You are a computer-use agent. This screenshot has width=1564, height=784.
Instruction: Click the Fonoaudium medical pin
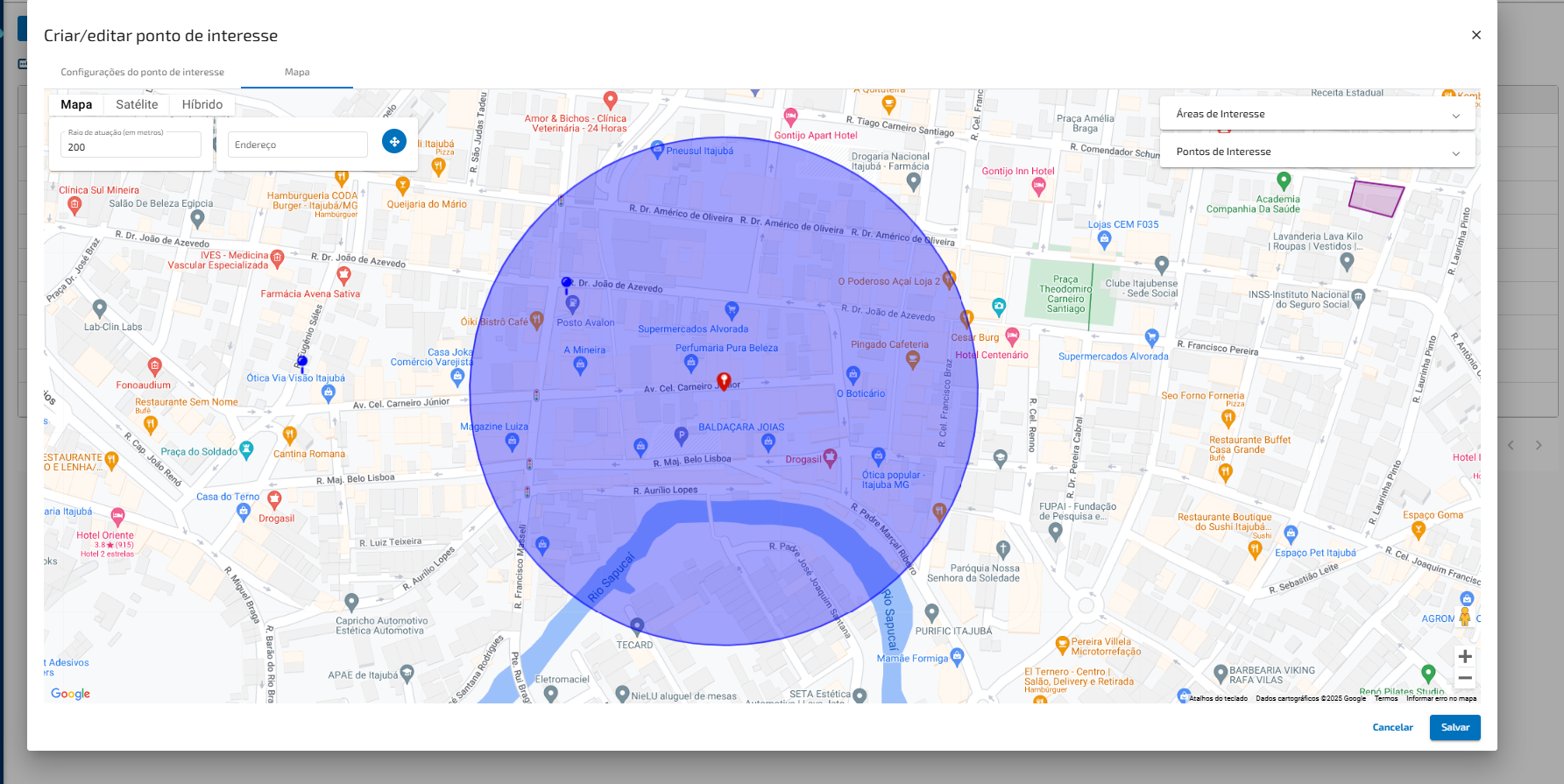click(155, 366)
